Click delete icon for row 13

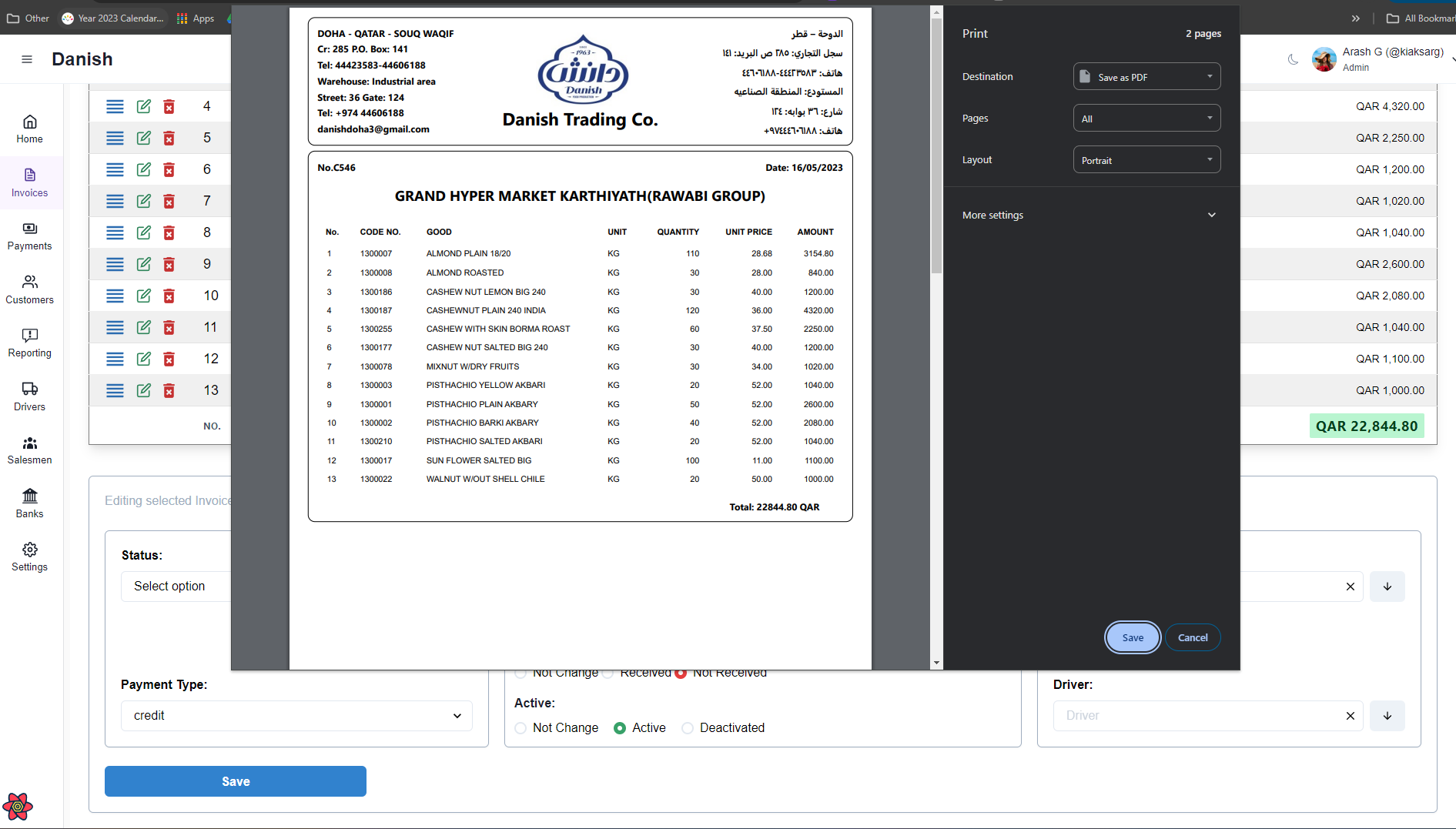click(x=169, y=390)
